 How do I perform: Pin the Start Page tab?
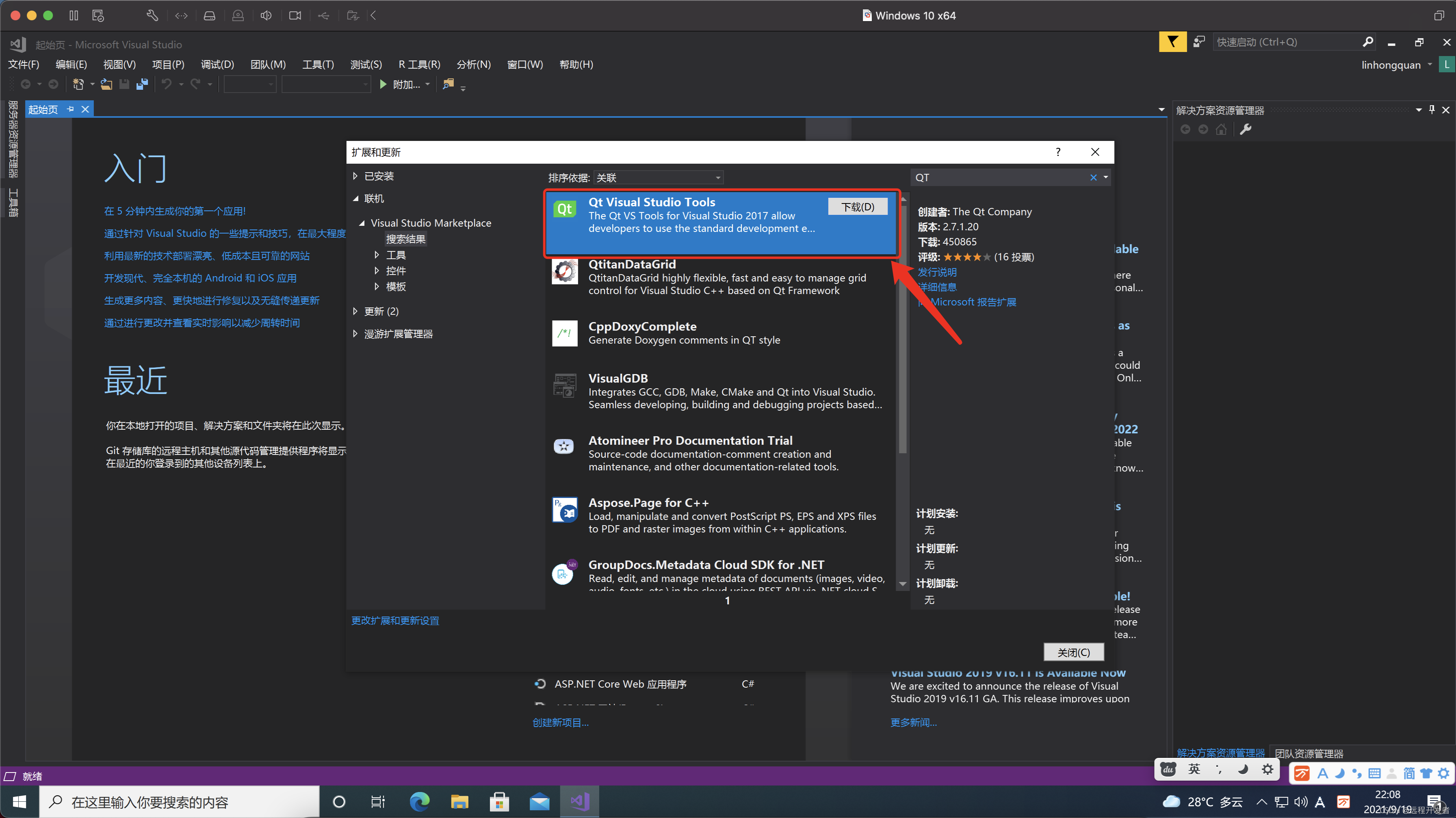click(71, 109)
